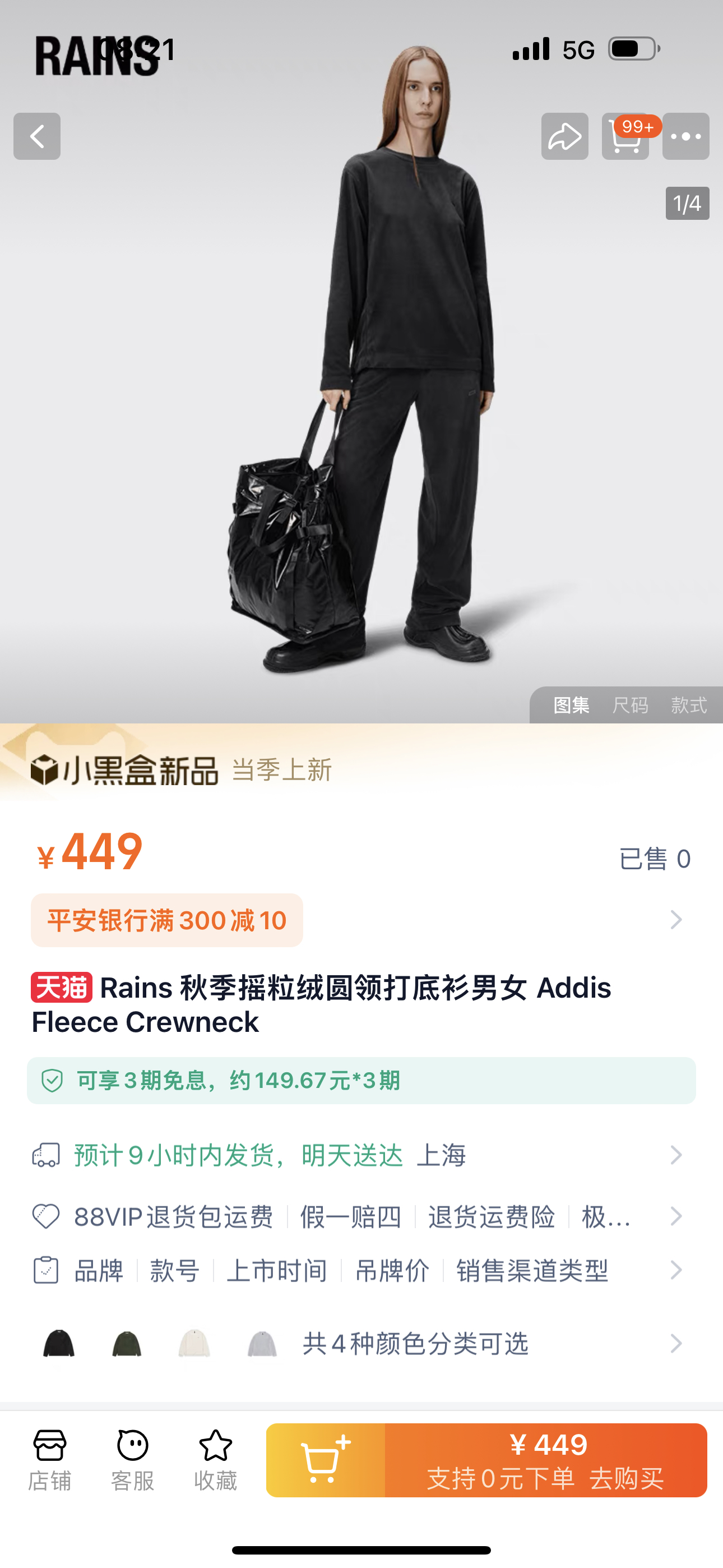The image size is (723, 1568).
Task: Open the three-dot more options menu
Action: (686, 136)
